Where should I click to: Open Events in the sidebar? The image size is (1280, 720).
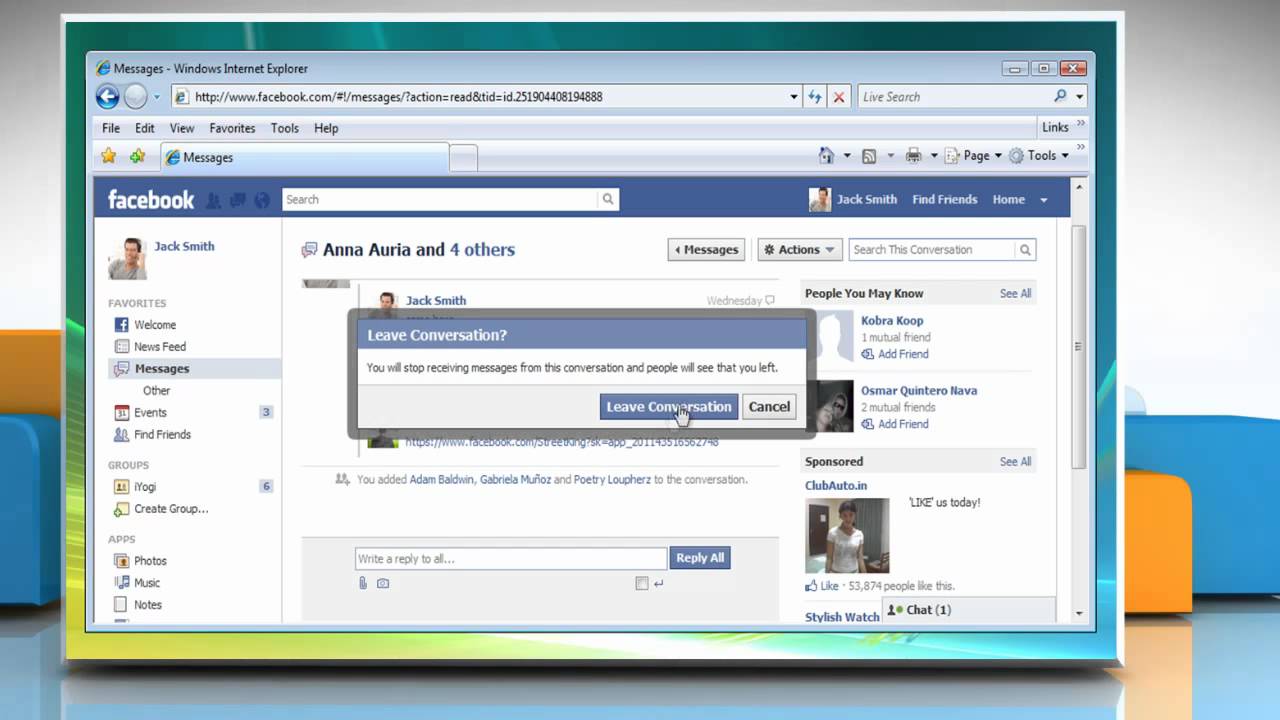click(x=150, y=412)
